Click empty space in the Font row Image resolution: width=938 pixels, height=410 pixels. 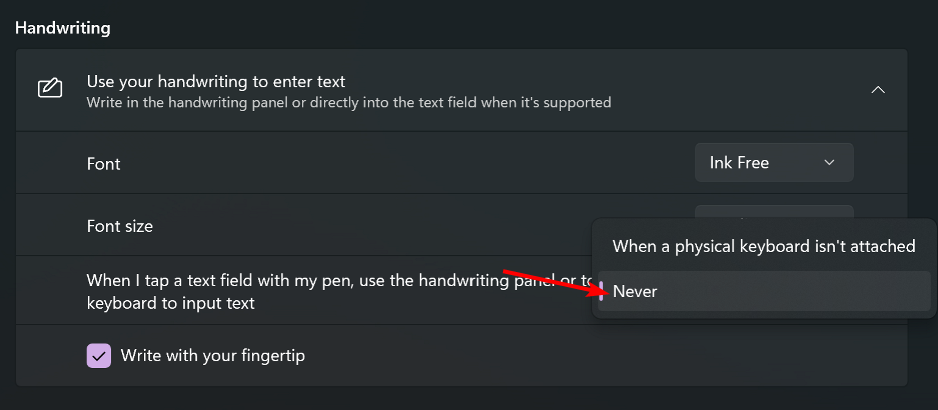[400, 163]
